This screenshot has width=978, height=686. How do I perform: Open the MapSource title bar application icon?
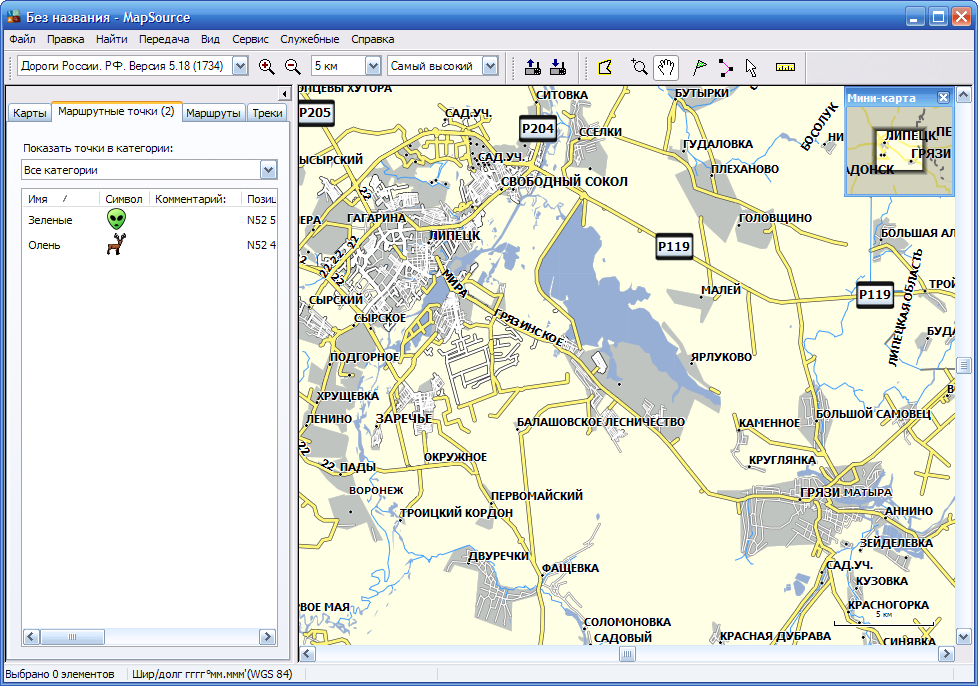(x=14, y=17)
